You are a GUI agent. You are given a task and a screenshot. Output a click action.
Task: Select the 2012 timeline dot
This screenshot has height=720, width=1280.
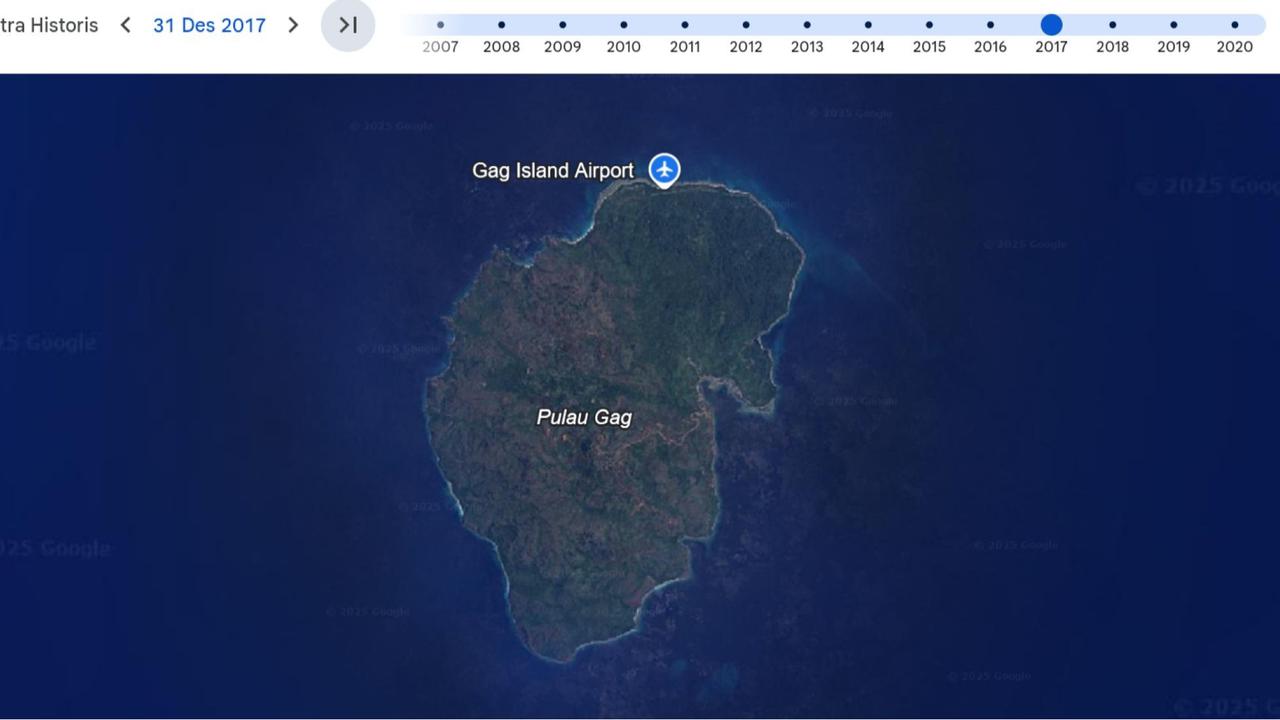pos(746,25)
